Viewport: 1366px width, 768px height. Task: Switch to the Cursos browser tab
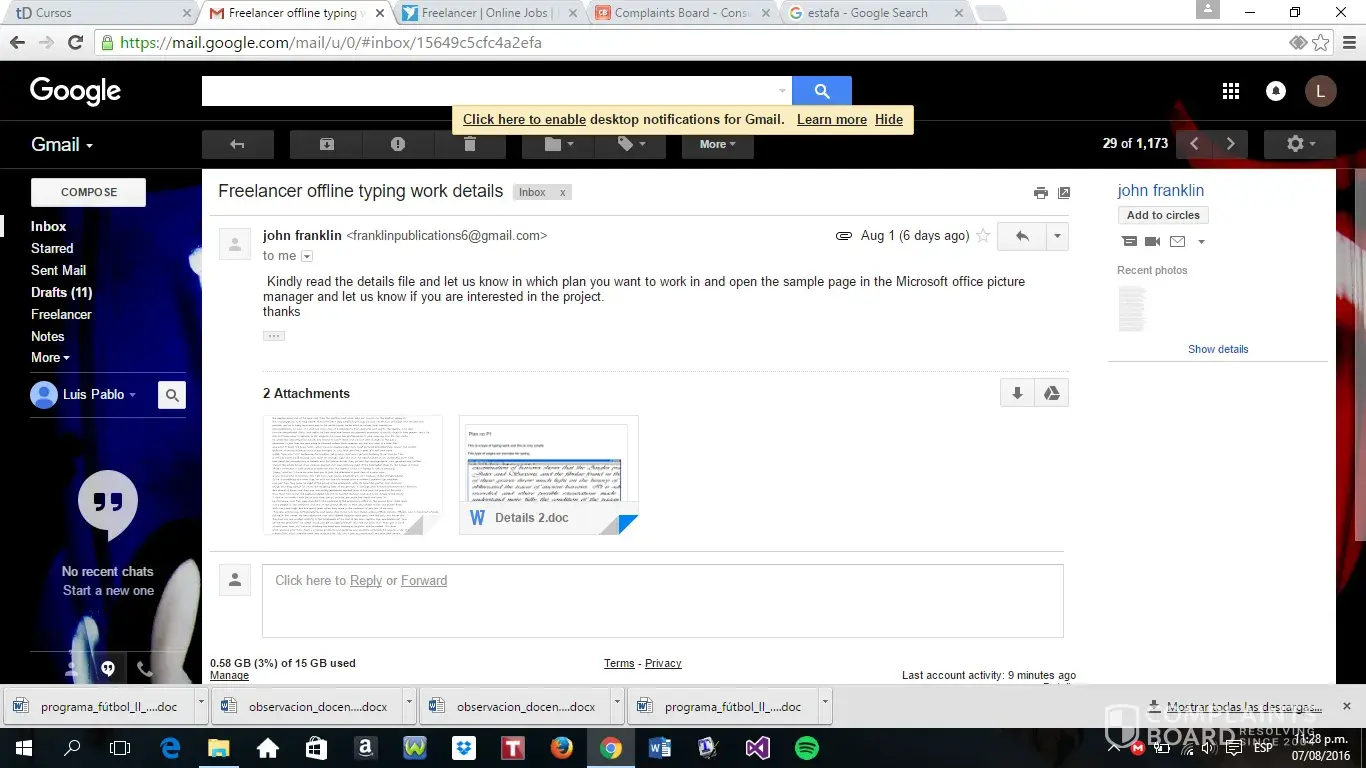(100, 13)
